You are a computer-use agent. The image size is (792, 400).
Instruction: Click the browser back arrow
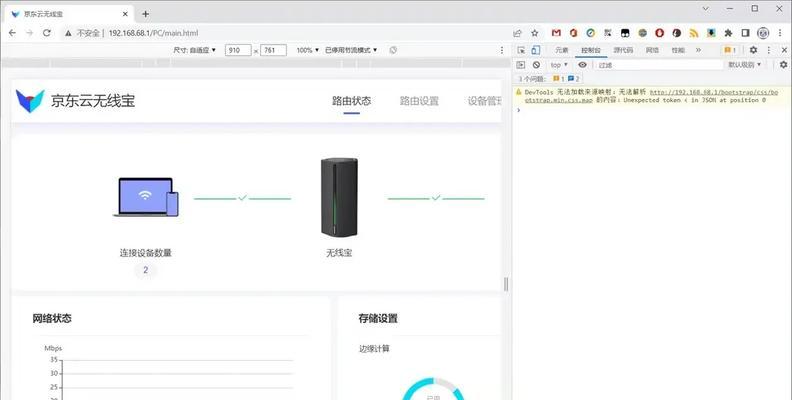tap(12, 33)
